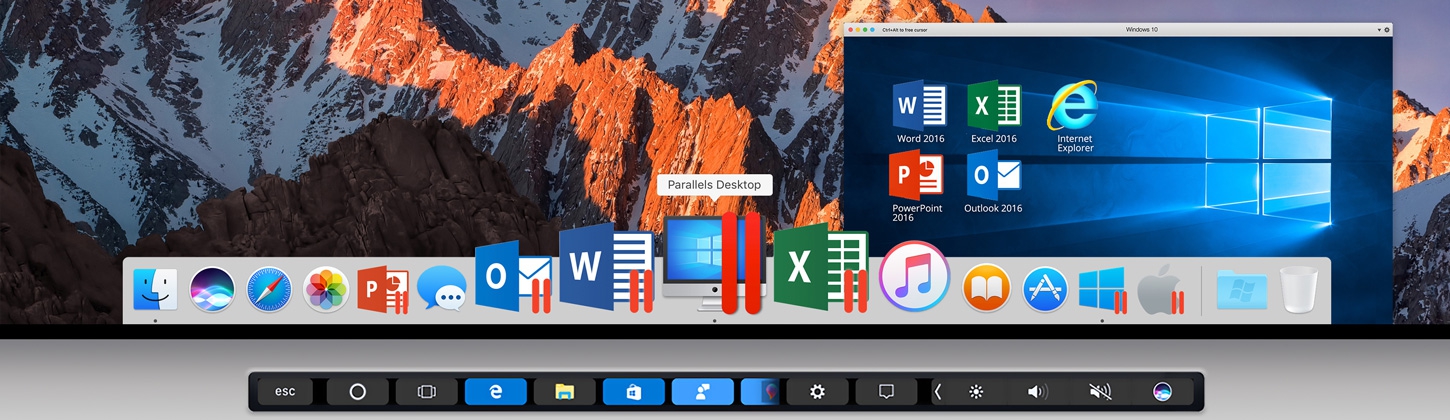Click the Windows 10 window title
The height and width of the screenshot is (420, 1450).
coord(1141,30)
